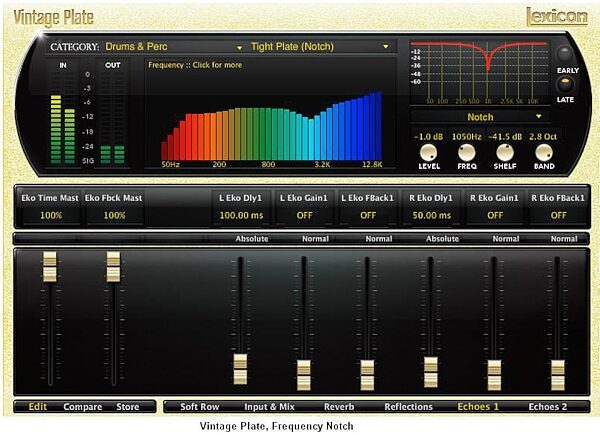The height and width of the screenshot is (435, 600).
Task: Toggle Normal mode under L Eko FBack1
Action: pos(379,239)
